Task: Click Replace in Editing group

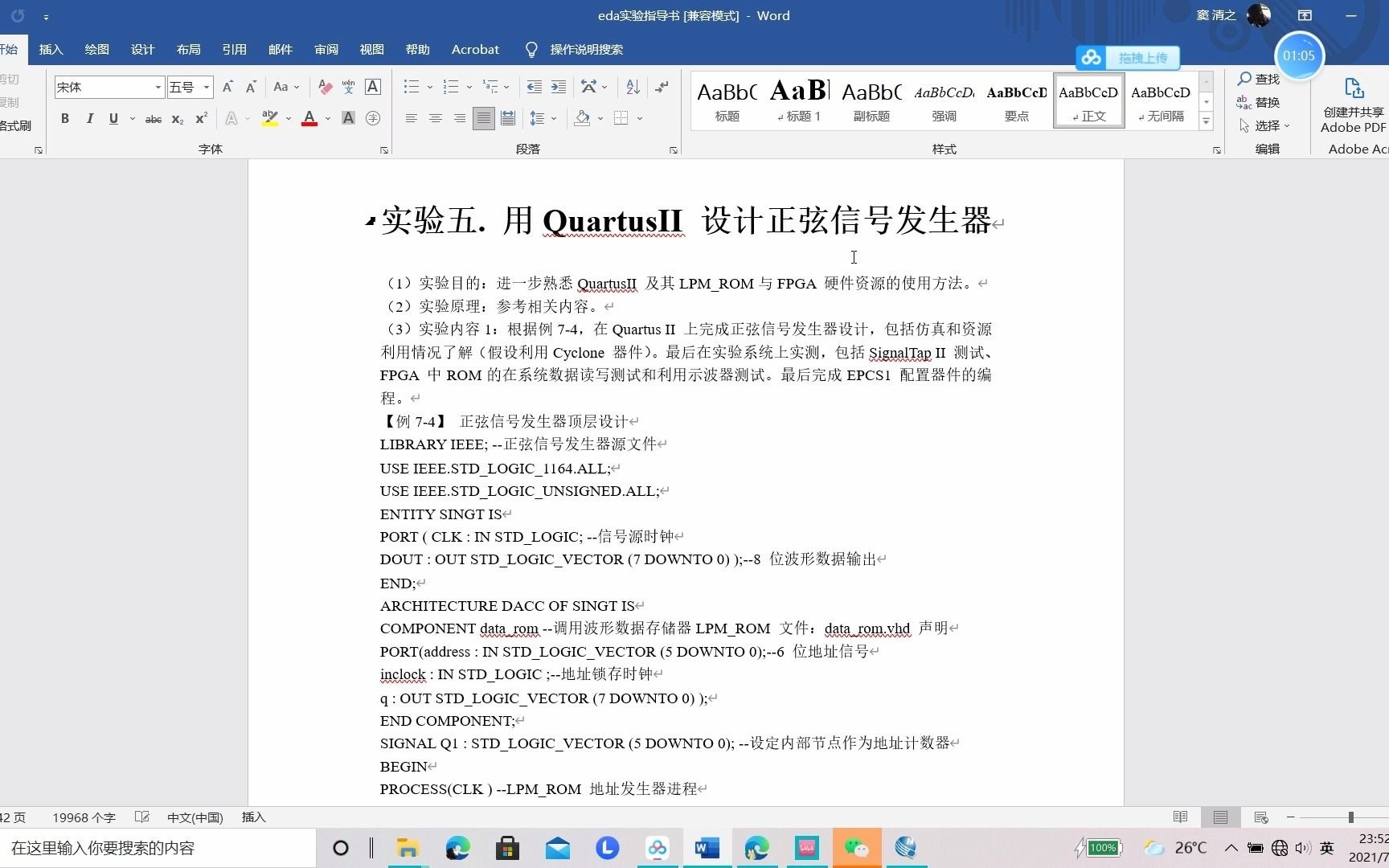Action: [1259, 102]
